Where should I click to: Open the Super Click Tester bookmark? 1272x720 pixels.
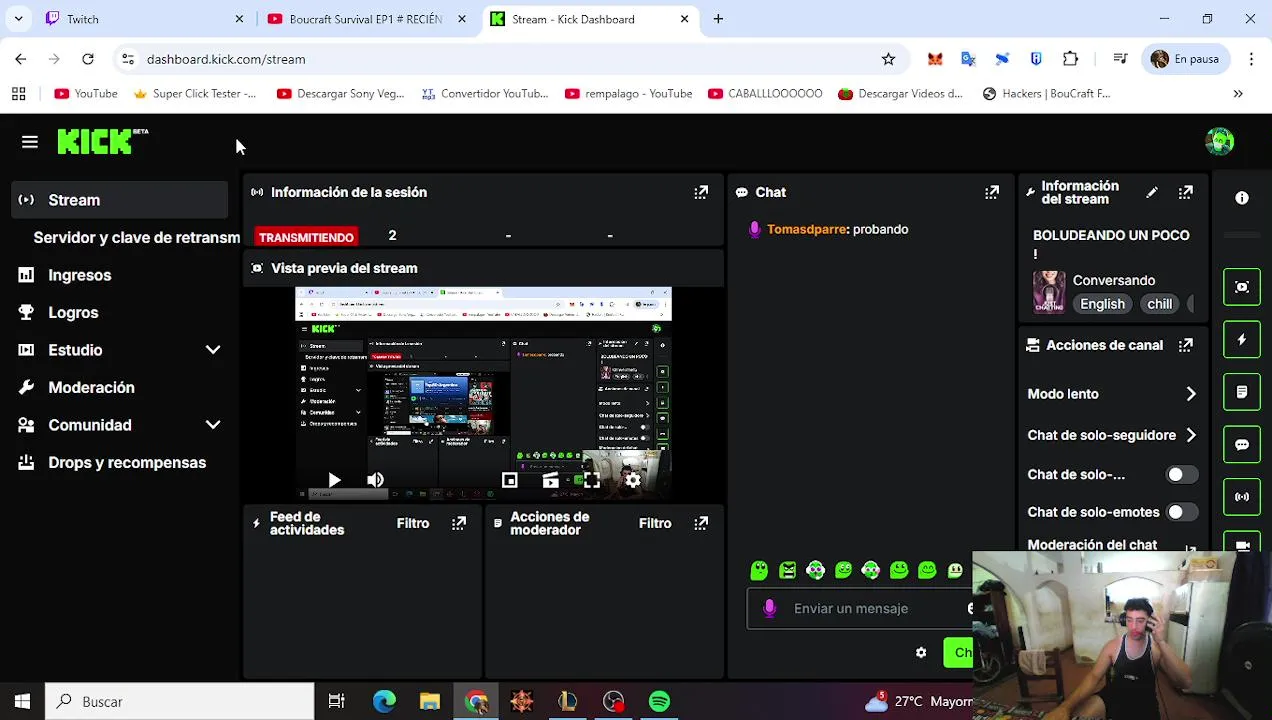point(195,93)
